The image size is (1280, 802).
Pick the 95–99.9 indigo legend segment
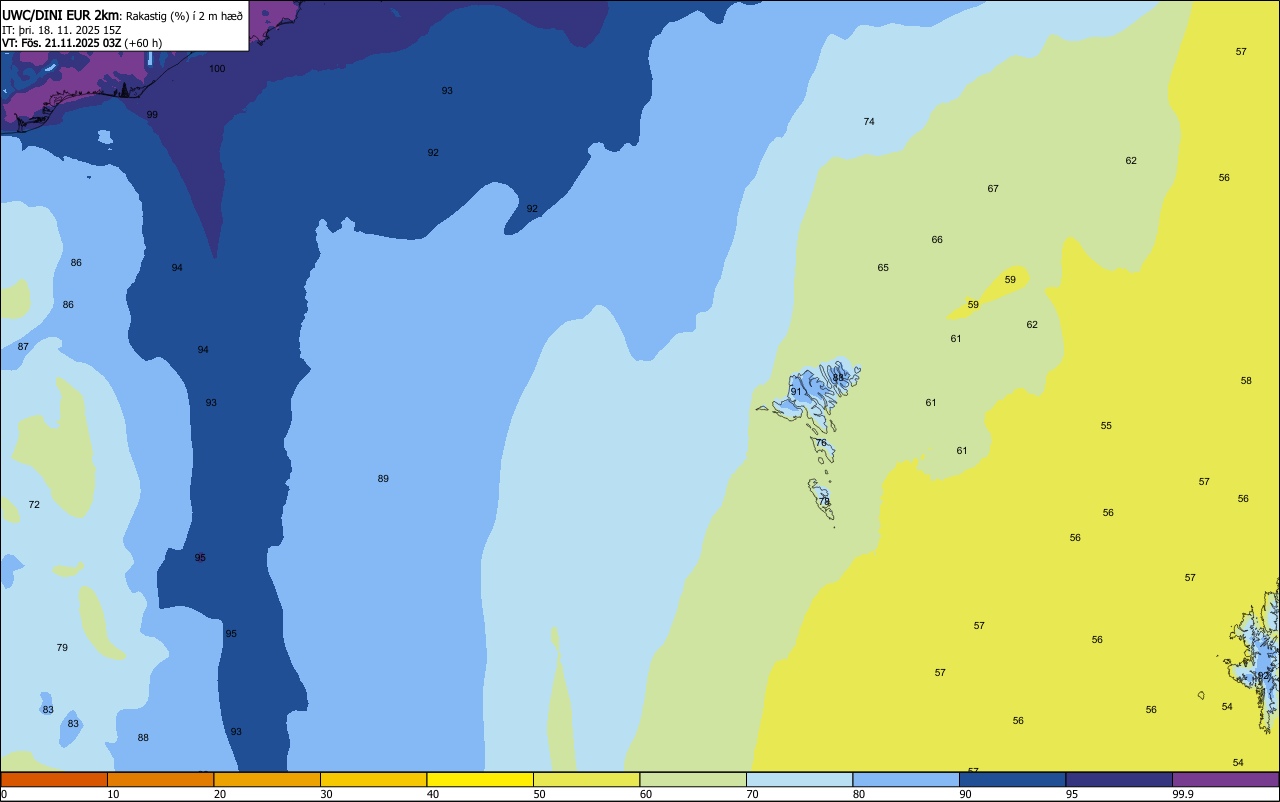[x=1119, y=779]
